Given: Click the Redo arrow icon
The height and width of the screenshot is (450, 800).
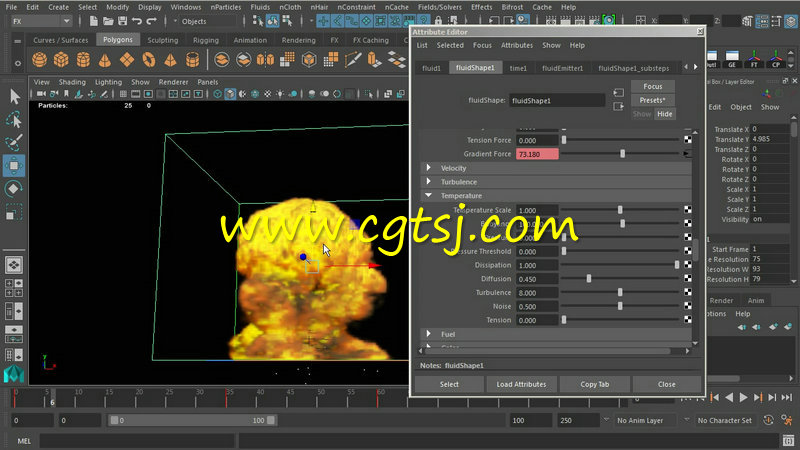Looking at the screenshot, I should tap(152, 21).
